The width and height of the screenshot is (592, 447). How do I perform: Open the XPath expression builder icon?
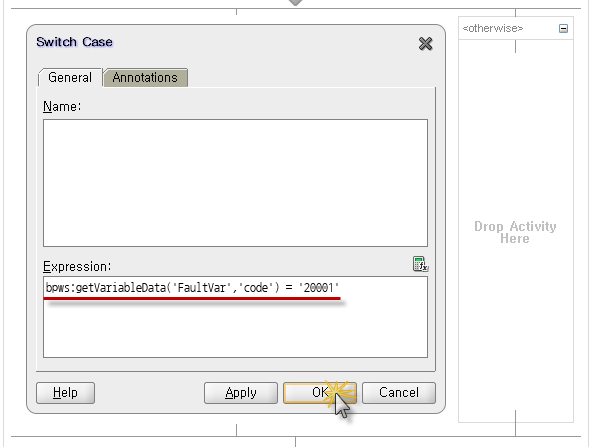click(420, 264)
